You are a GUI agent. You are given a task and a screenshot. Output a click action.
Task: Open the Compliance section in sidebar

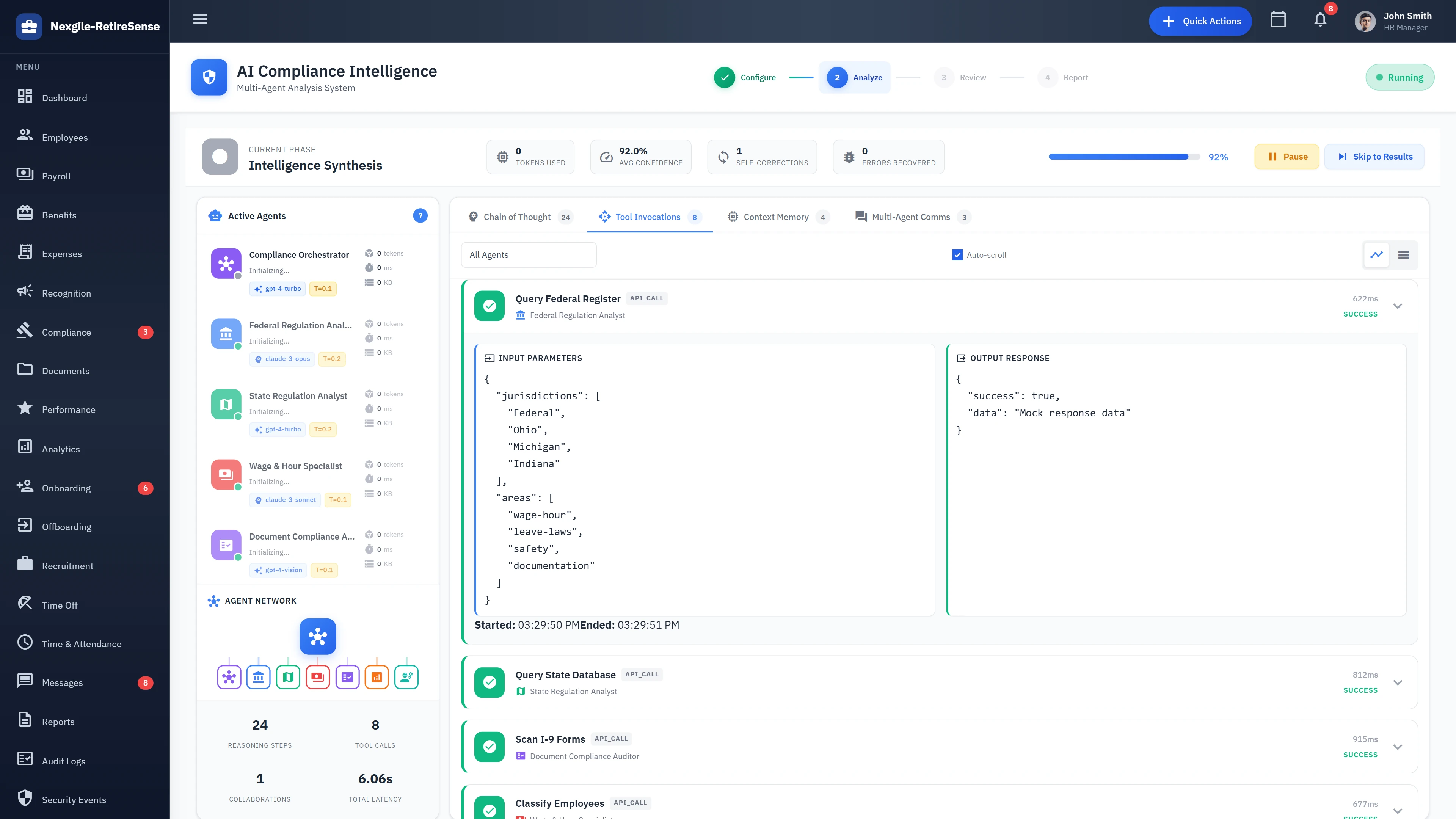pos(67,333)
